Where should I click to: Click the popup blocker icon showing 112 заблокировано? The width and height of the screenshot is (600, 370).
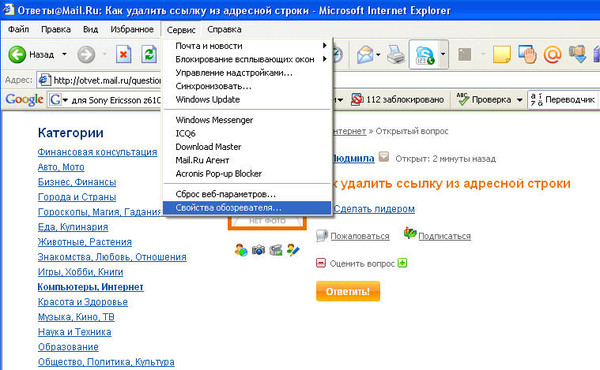(x=357, y=99)
